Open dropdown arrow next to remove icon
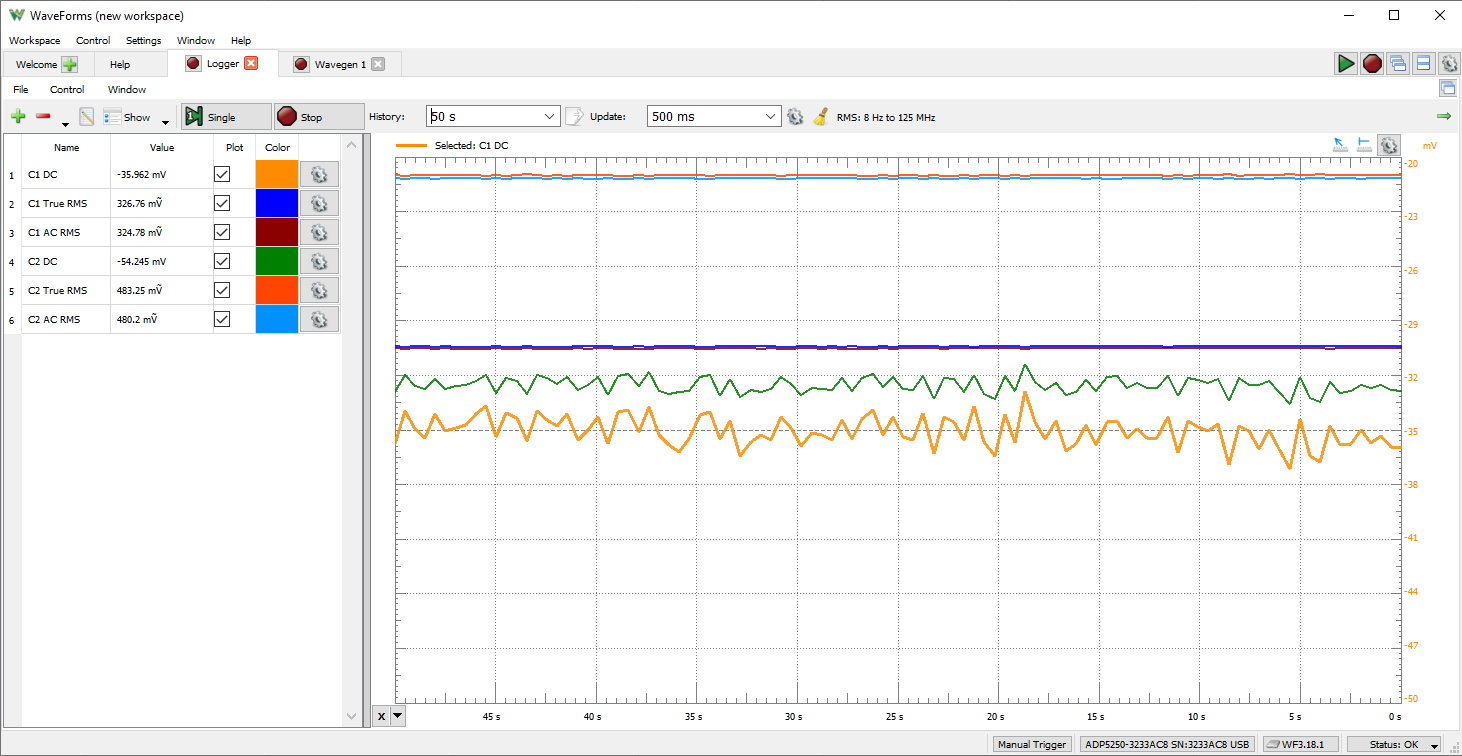Screen dimensions: 1462x756 tap(65, 124)
